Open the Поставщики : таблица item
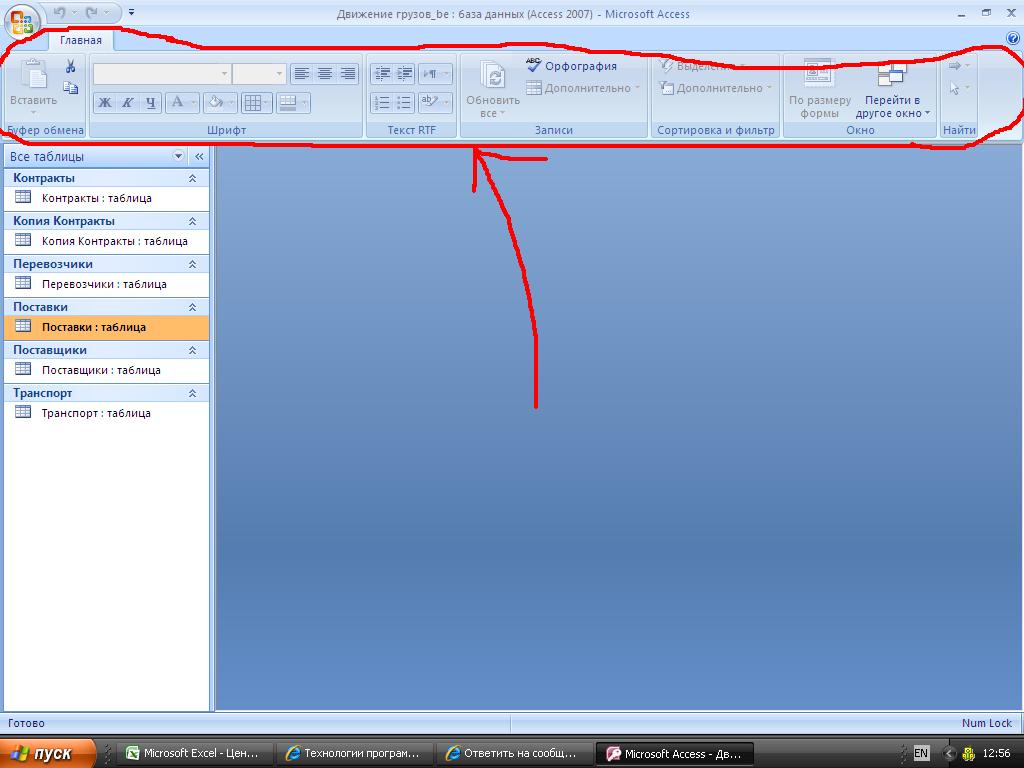This screenshot has width=1024, height=768. tap(106, 370)
